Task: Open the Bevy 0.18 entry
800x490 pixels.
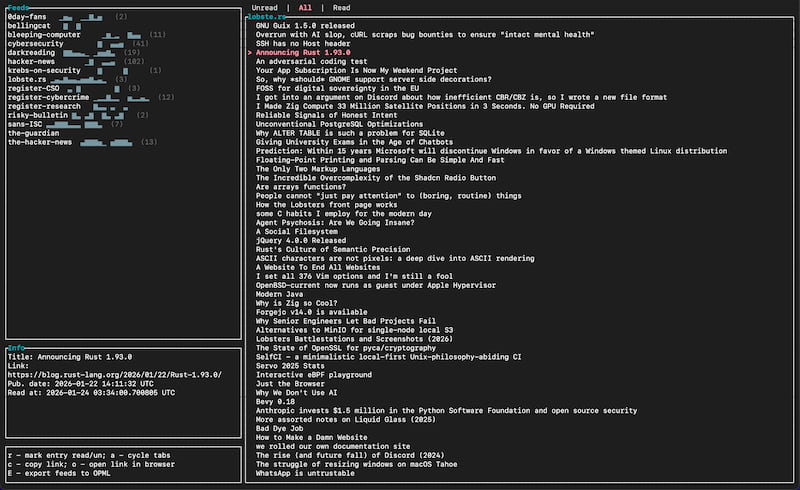Action: [x=277, y=401]
